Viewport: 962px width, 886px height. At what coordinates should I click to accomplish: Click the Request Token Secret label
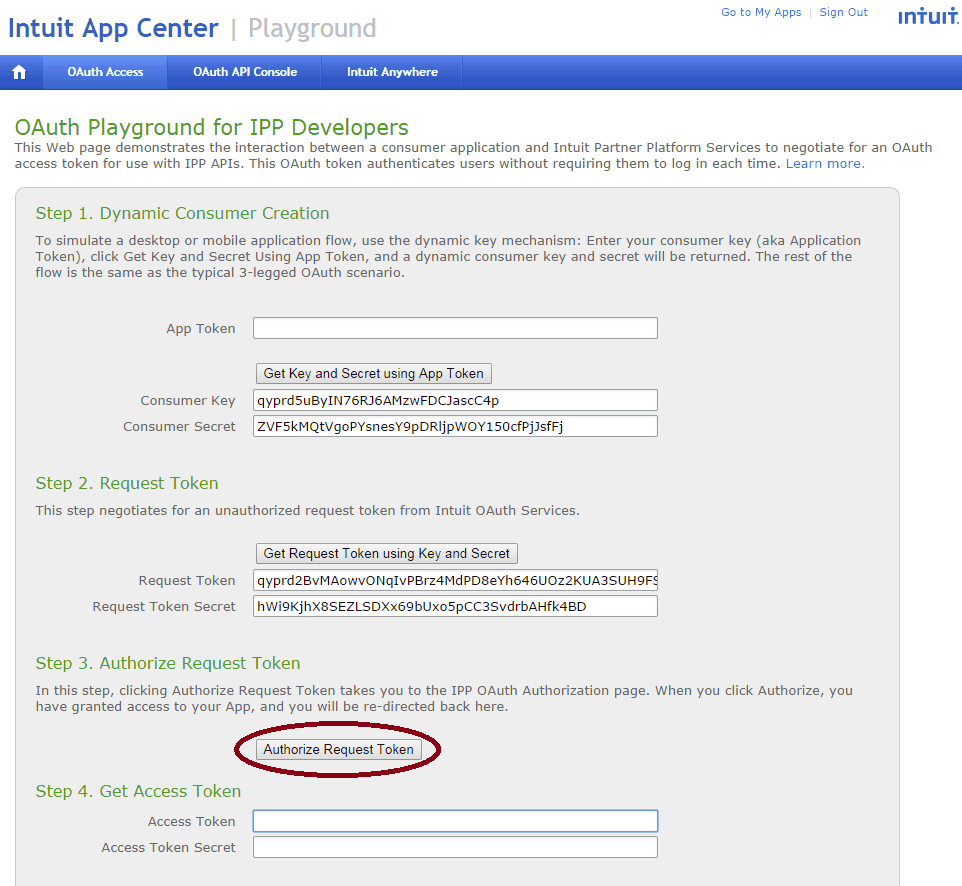[164, 607]
